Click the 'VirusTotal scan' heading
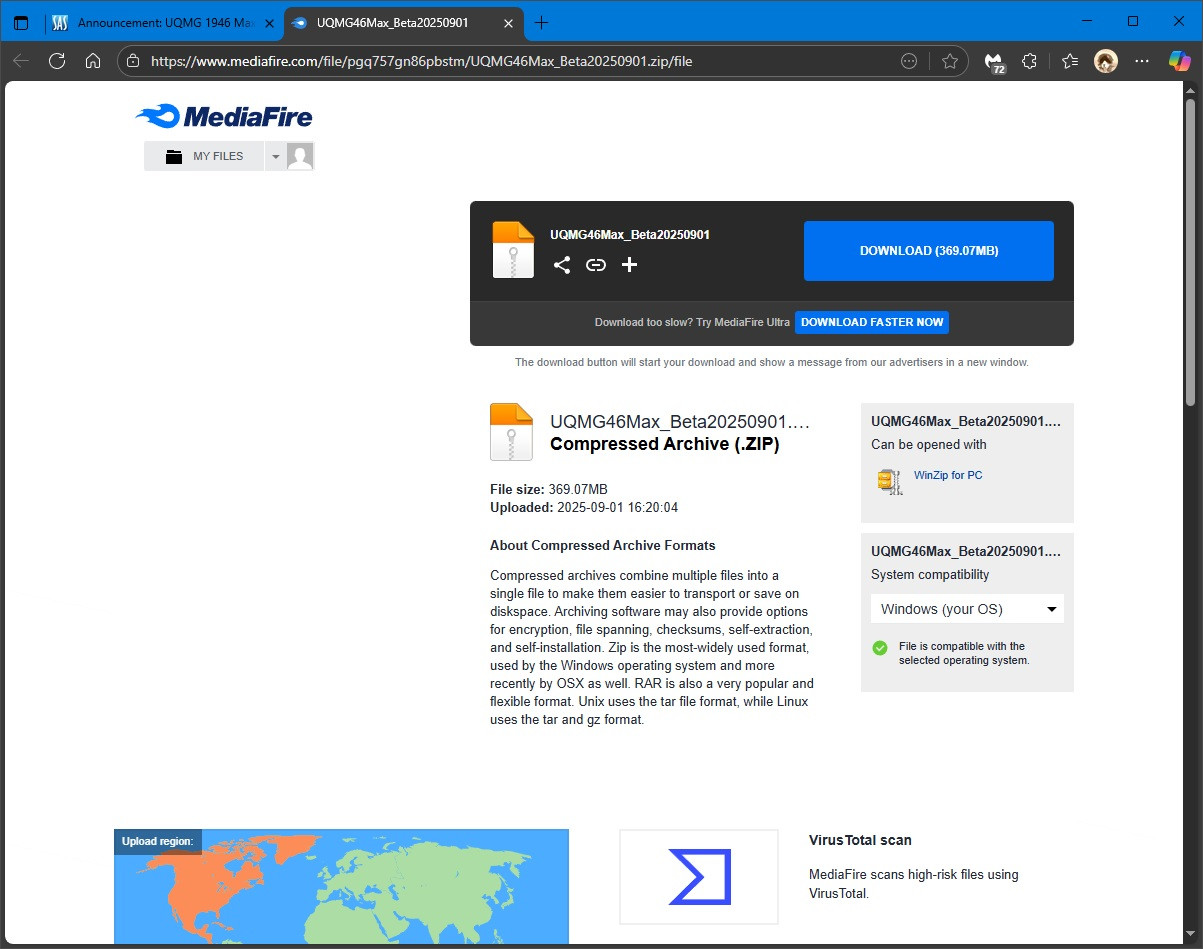The width and height of the screenshot is (1203, 949). point(860,840)
